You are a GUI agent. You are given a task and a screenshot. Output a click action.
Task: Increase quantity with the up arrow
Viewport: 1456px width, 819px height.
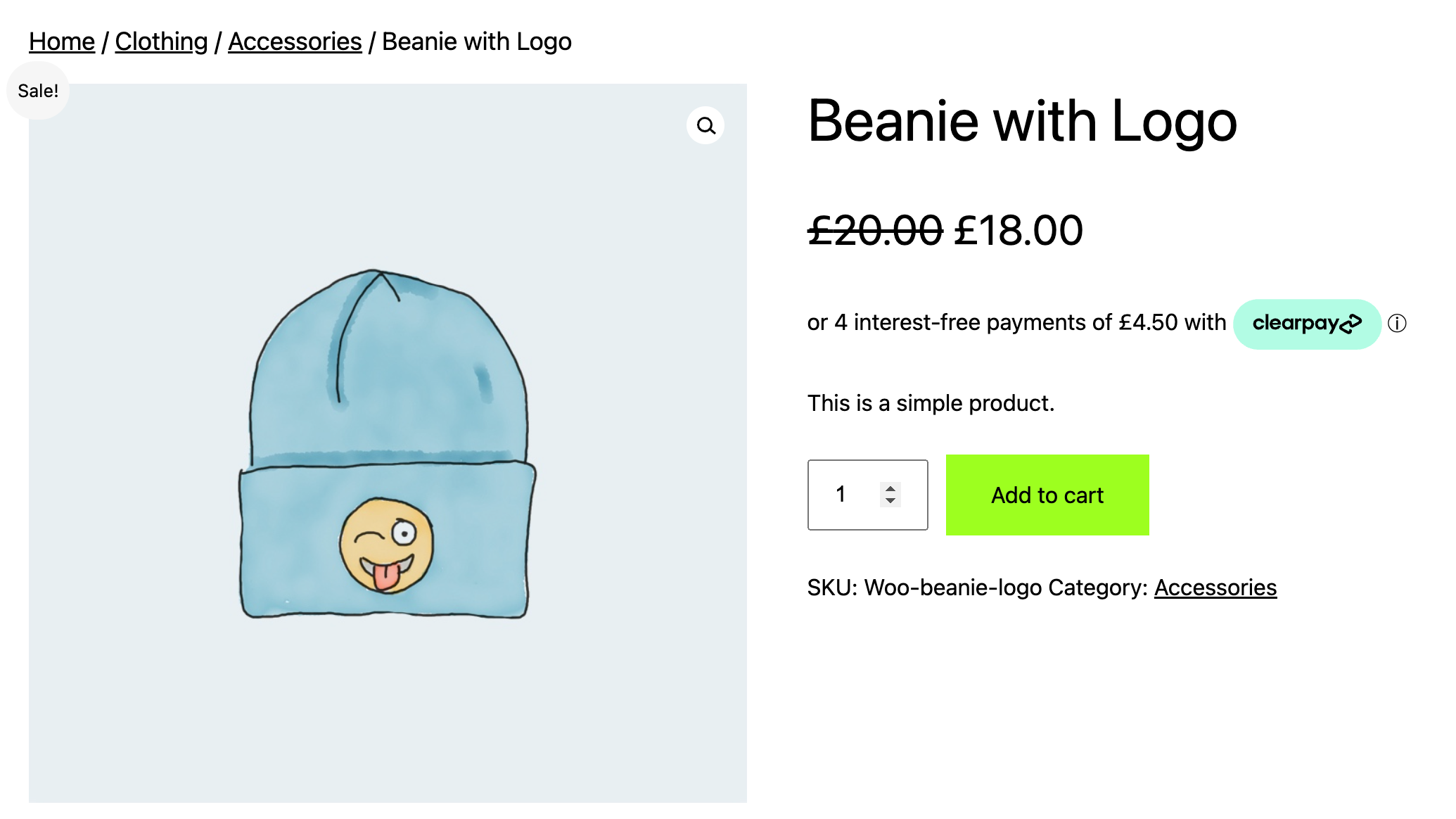click(x=890, y=488)
